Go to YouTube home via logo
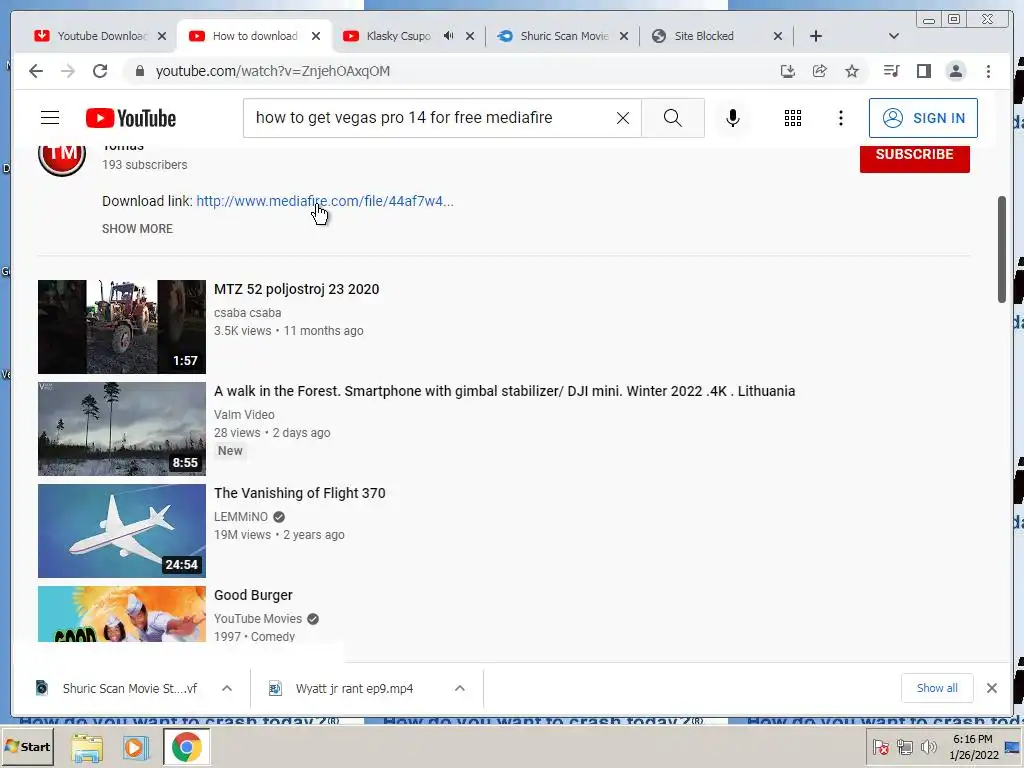 tap(131, 118)
